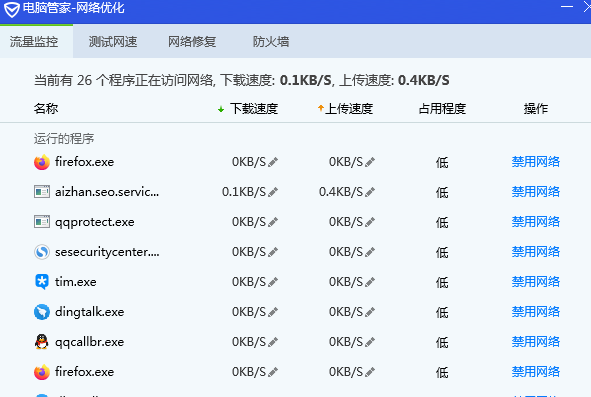Sort by 下载速度 green arrow column
The width and height of the screenshot is (591, 397).
tap(248, 109)
